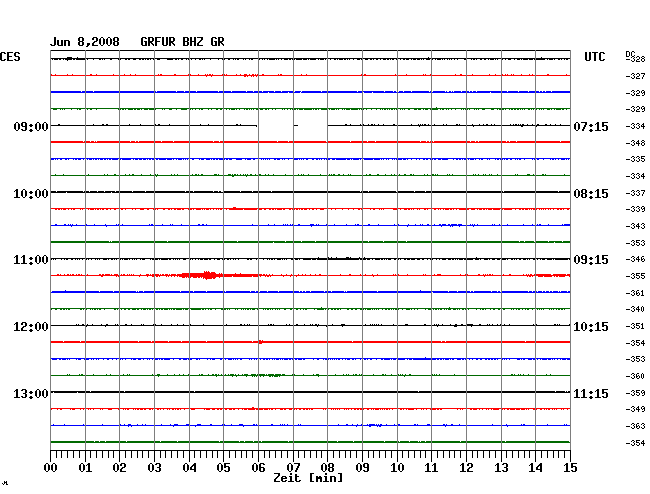Click minute axis tick label "09" below the plot
This screenshot has width=650, height=494.
click(x=362, y=468)
